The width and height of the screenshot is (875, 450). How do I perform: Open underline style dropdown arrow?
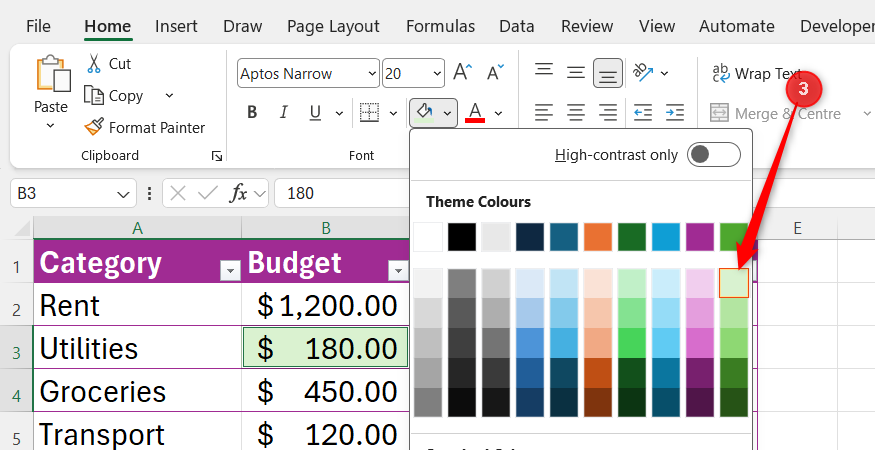tap(339, 113)
